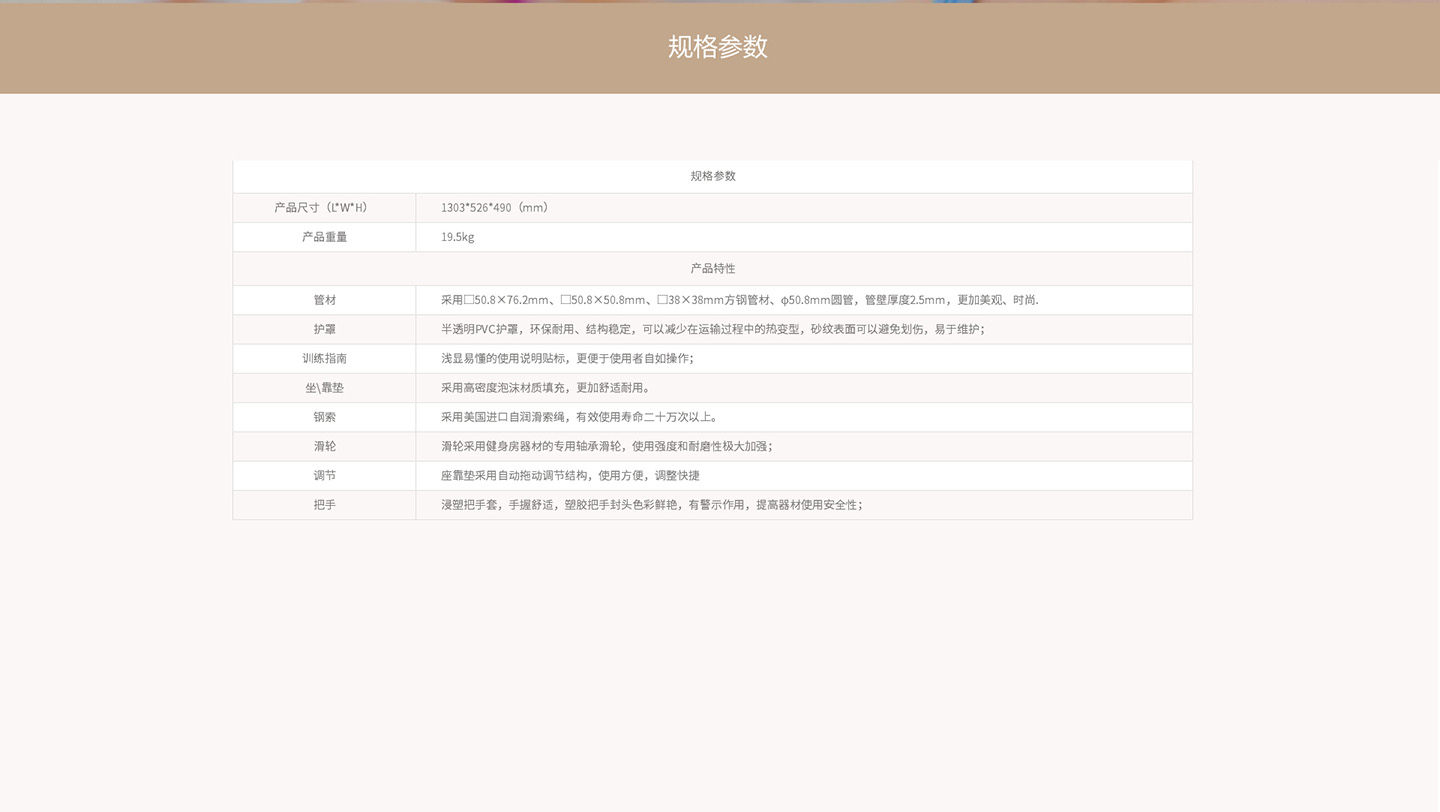
Task: Click the 产品尺寸（L*W*H）row label
Action: click(x=322, y=207)
